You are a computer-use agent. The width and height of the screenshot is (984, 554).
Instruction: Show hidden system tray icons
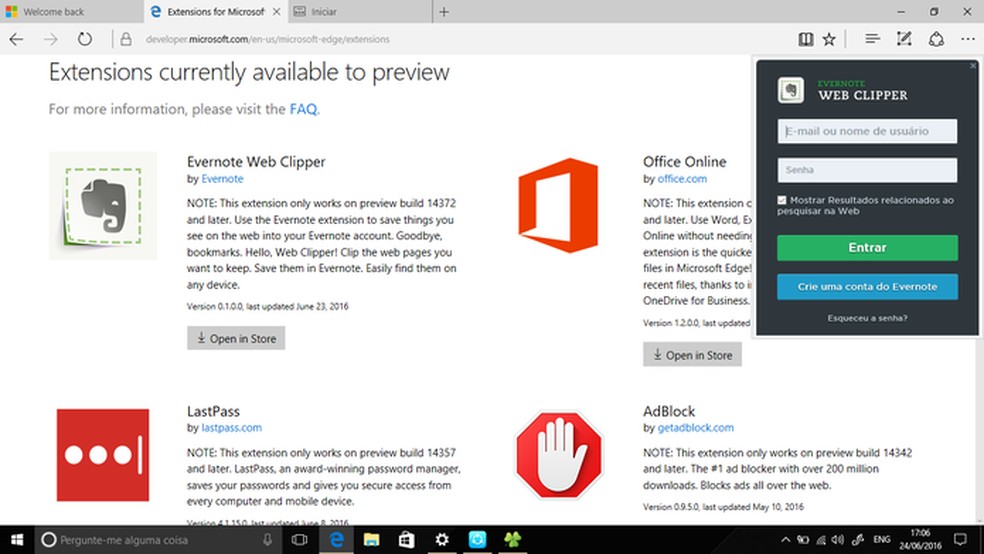pos(786,540)
